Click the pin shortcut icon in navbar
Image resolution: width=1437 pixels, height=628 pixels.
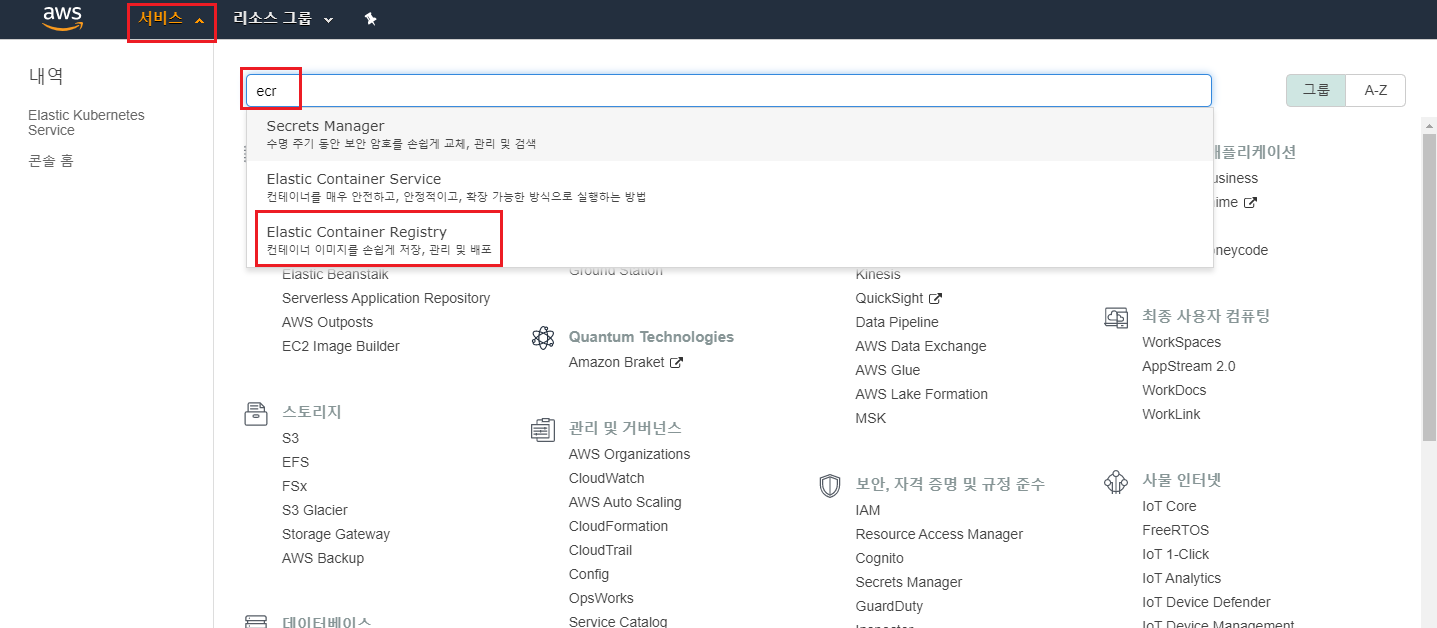point(370,19)
